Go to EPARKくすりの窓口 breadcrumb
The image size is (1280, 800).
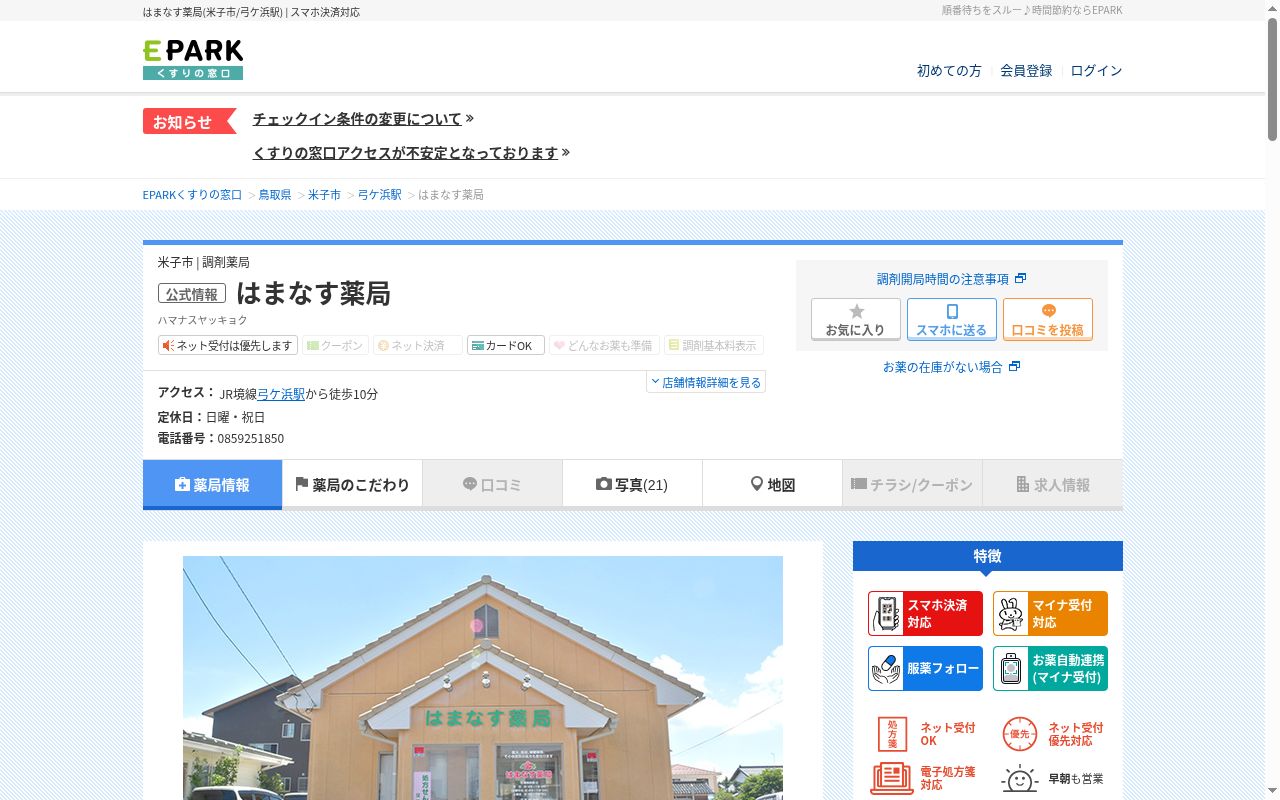tap(192, 195)
